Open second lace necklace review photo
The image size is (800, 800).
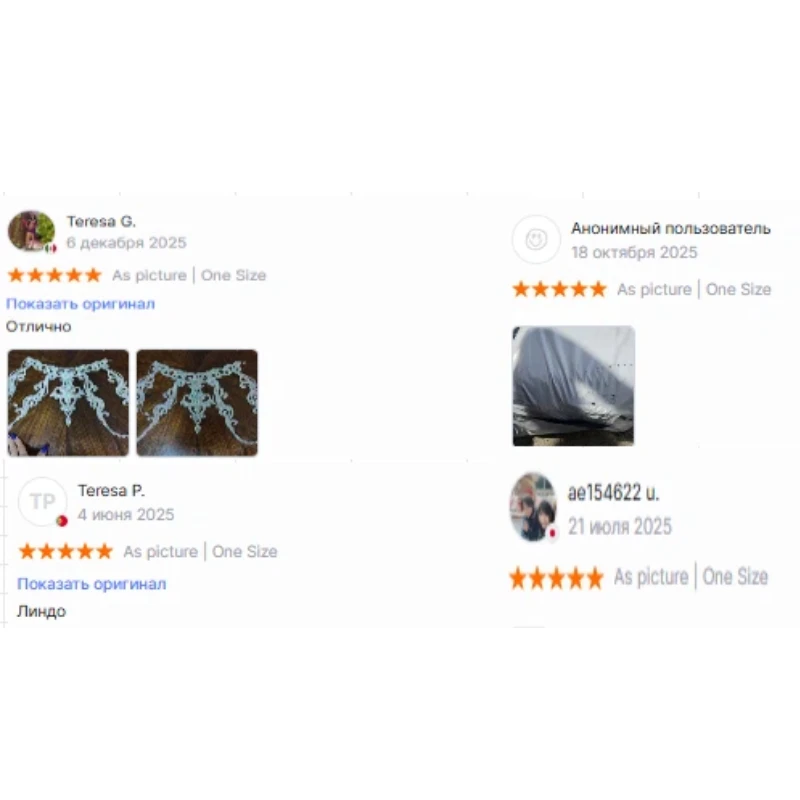197,403
